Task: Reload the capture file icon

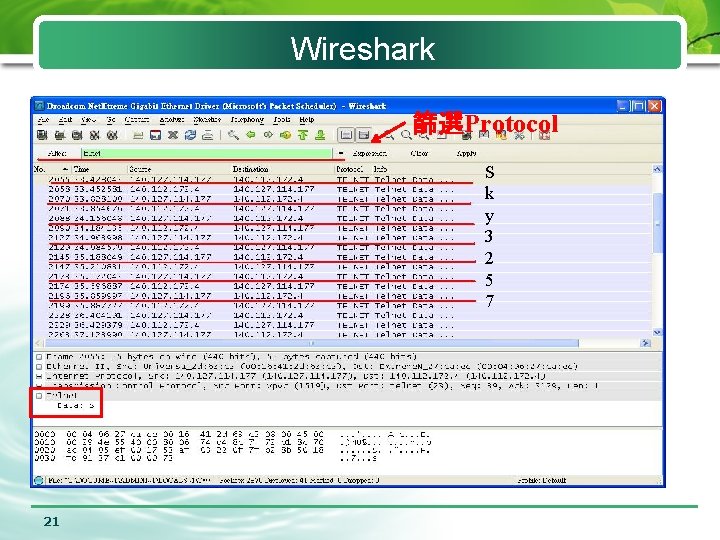Action: [x=190, y=135]
